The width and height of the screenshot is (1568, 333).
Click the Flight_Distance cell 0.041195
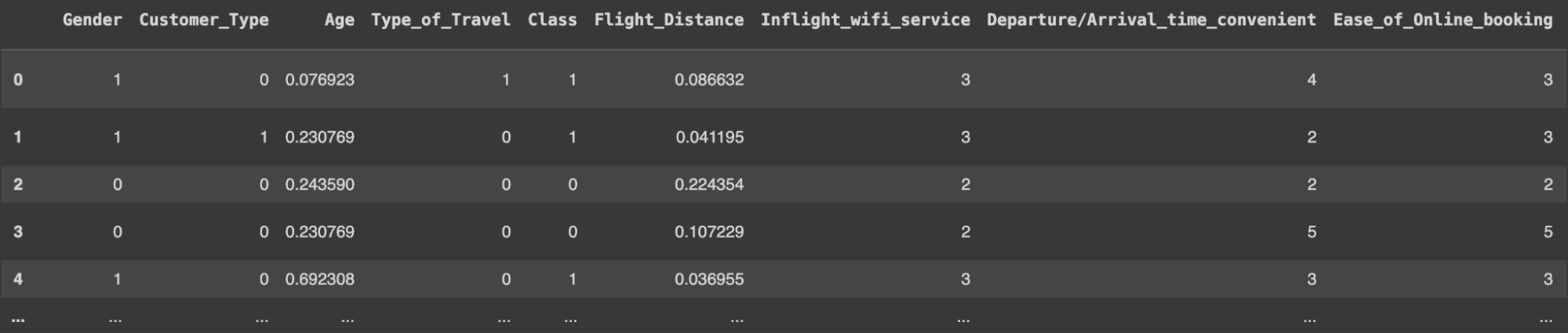point(709,137)
